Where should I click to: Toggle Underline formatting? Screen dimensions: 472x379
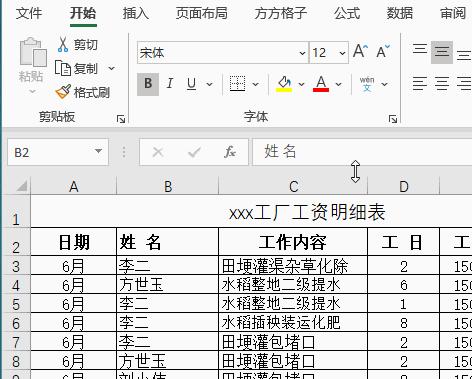coord(191,84)
